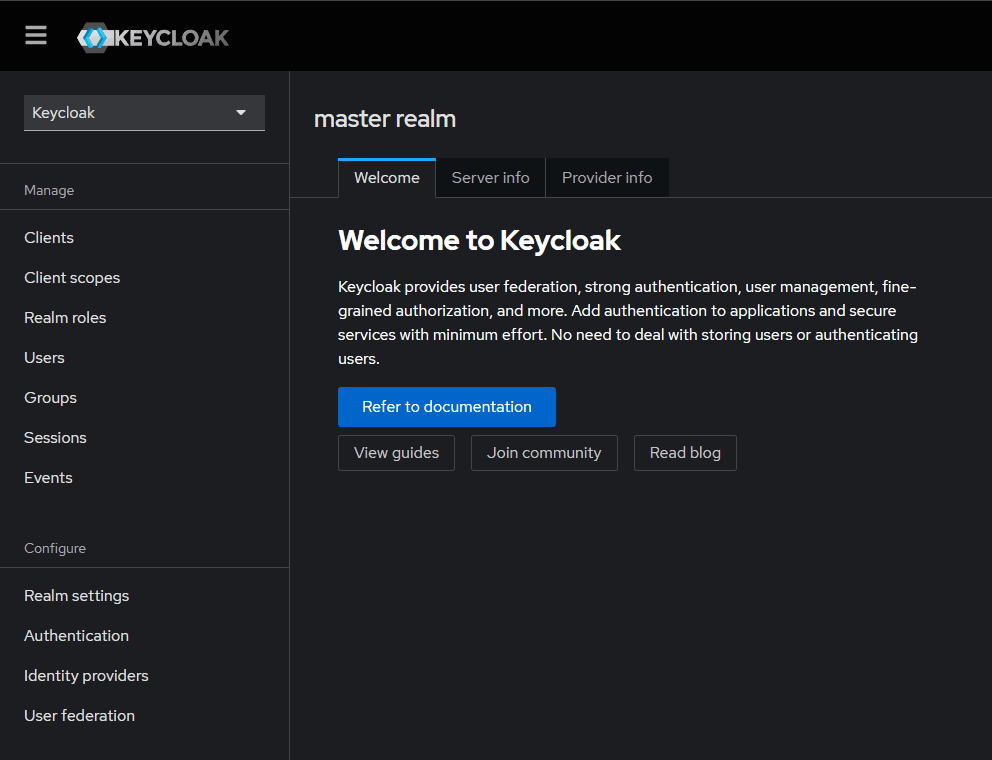This screenshot has width=992, height=760.
Task: Click the Read blog button
Action: click(685, 453)
